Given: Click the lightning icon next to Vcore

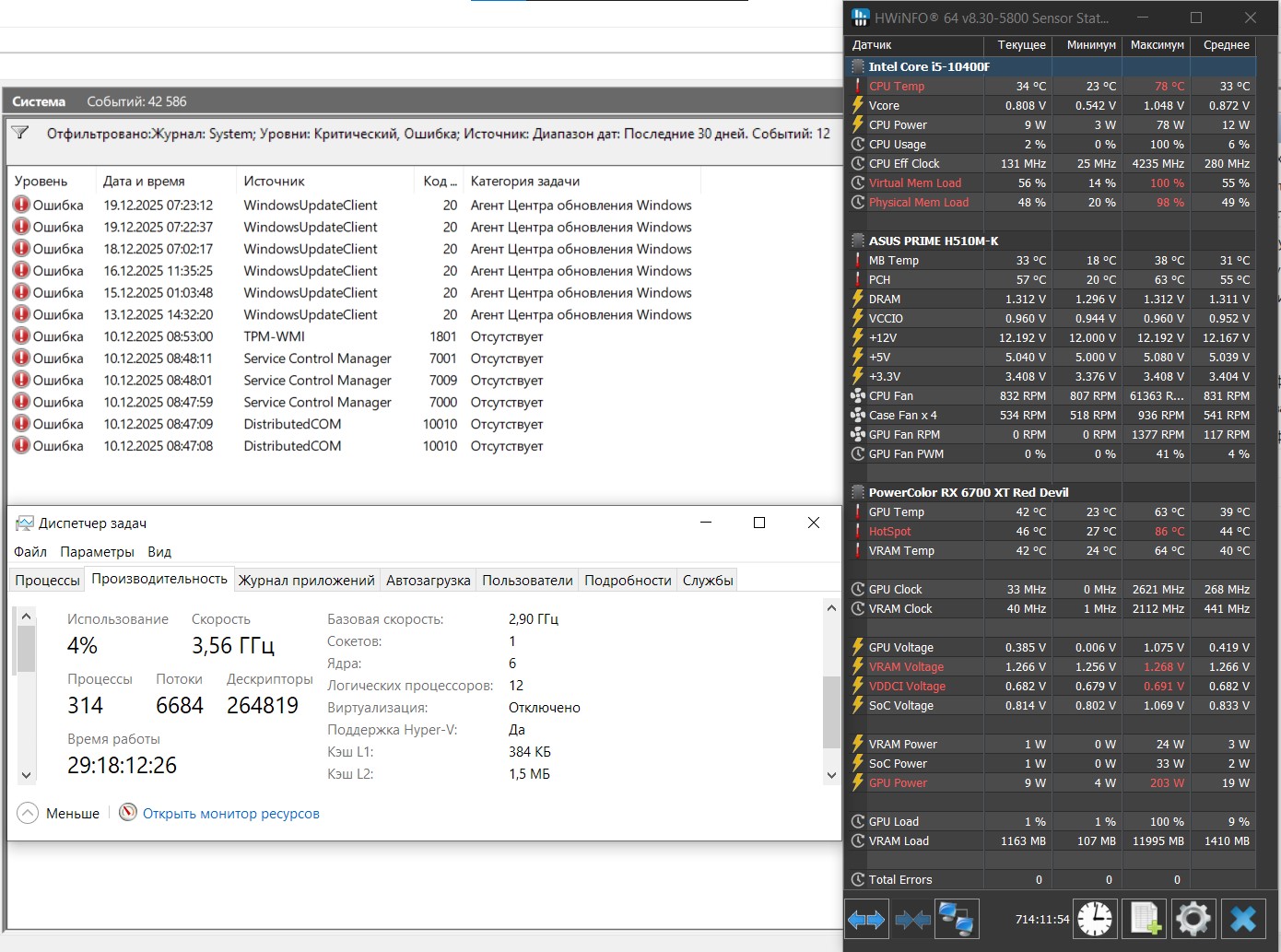Looking at the screenshot, I should [x=858, y=105].
